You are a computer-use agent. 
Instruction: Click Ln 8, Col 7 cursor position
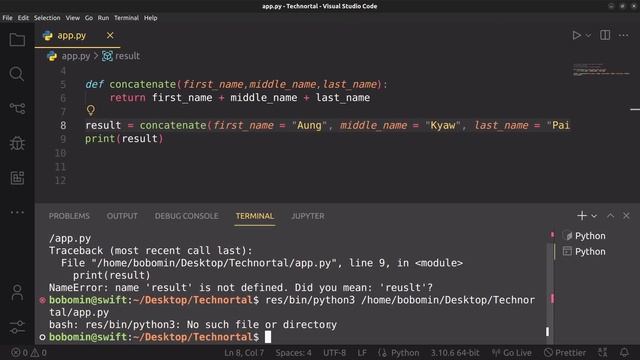244,353
